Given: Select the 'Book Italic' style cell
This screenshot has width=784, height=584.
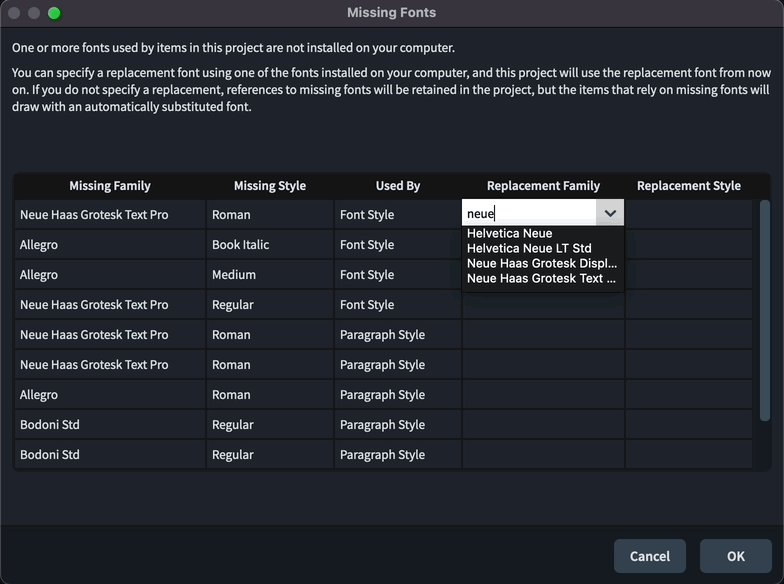Looking at the screenshot, I should 270,244.
